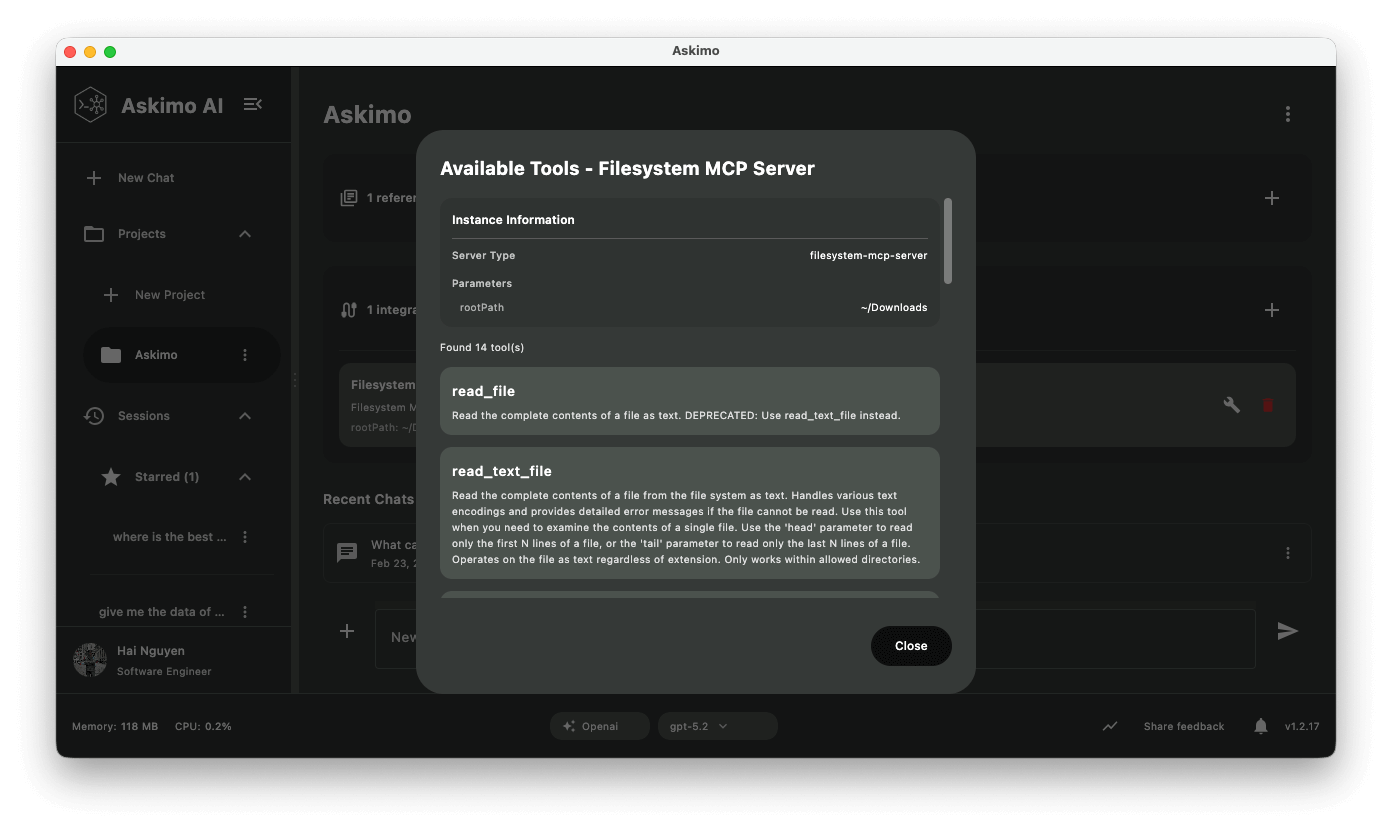
Task: Click the 'Instance Information' heading
Action: [x=513, y=220]
